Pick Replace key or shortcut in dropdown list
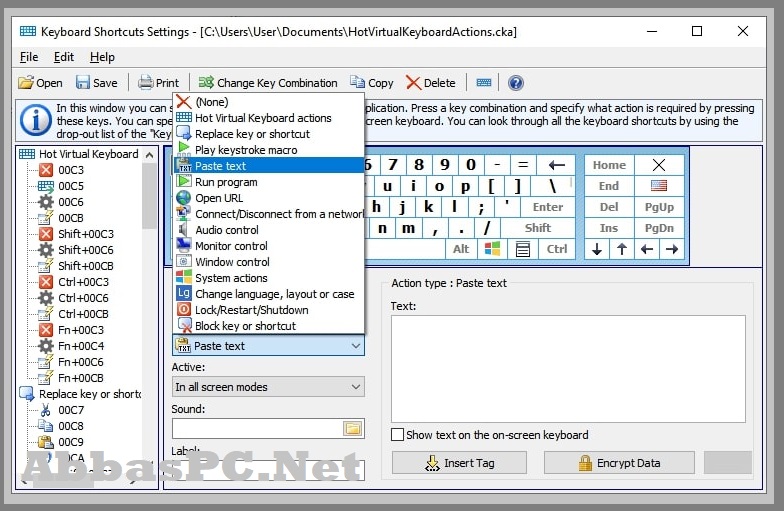The image size is (784, 511). tap(269, 134)
